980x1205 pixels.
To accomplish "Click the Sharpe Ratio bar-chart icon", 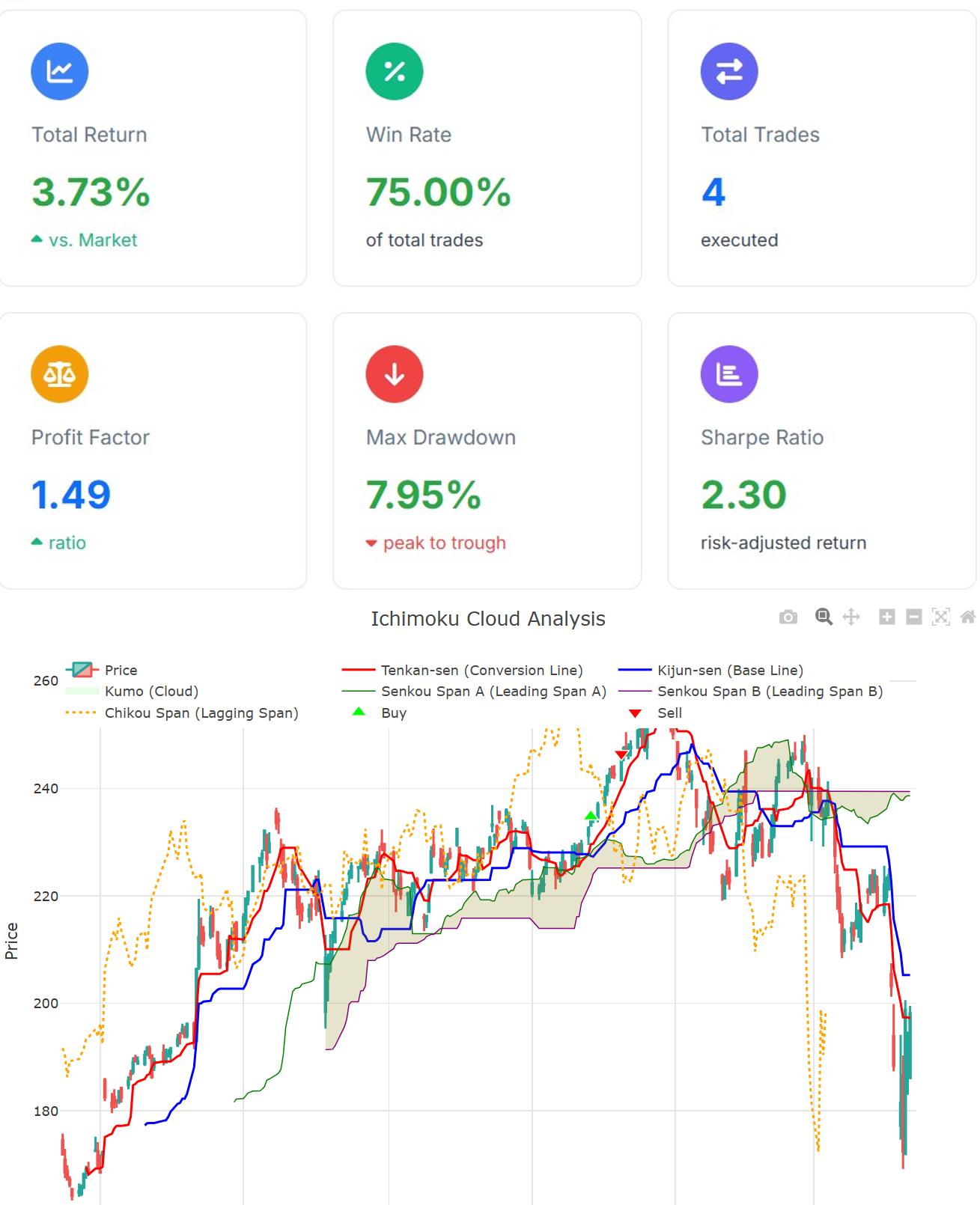I will tap(729, 374).
